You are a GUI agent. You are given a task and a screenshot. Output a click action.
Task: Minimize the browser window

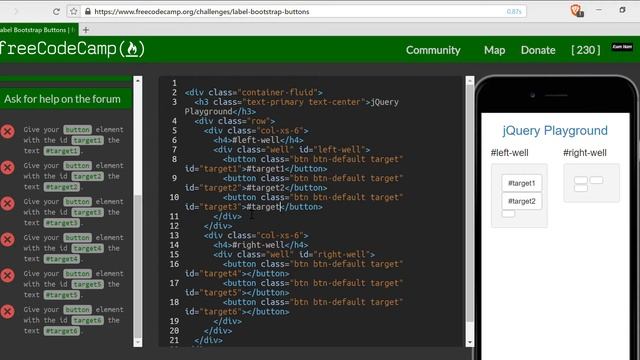[598, 10]
